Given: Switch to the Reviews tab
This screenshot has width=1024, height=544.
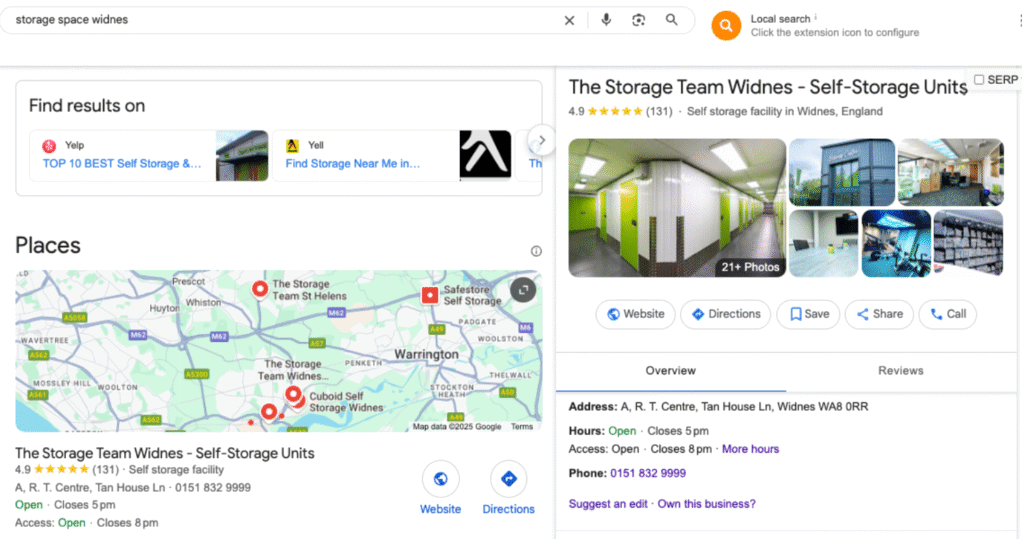Looking at the screenshot, I should 901,371.
